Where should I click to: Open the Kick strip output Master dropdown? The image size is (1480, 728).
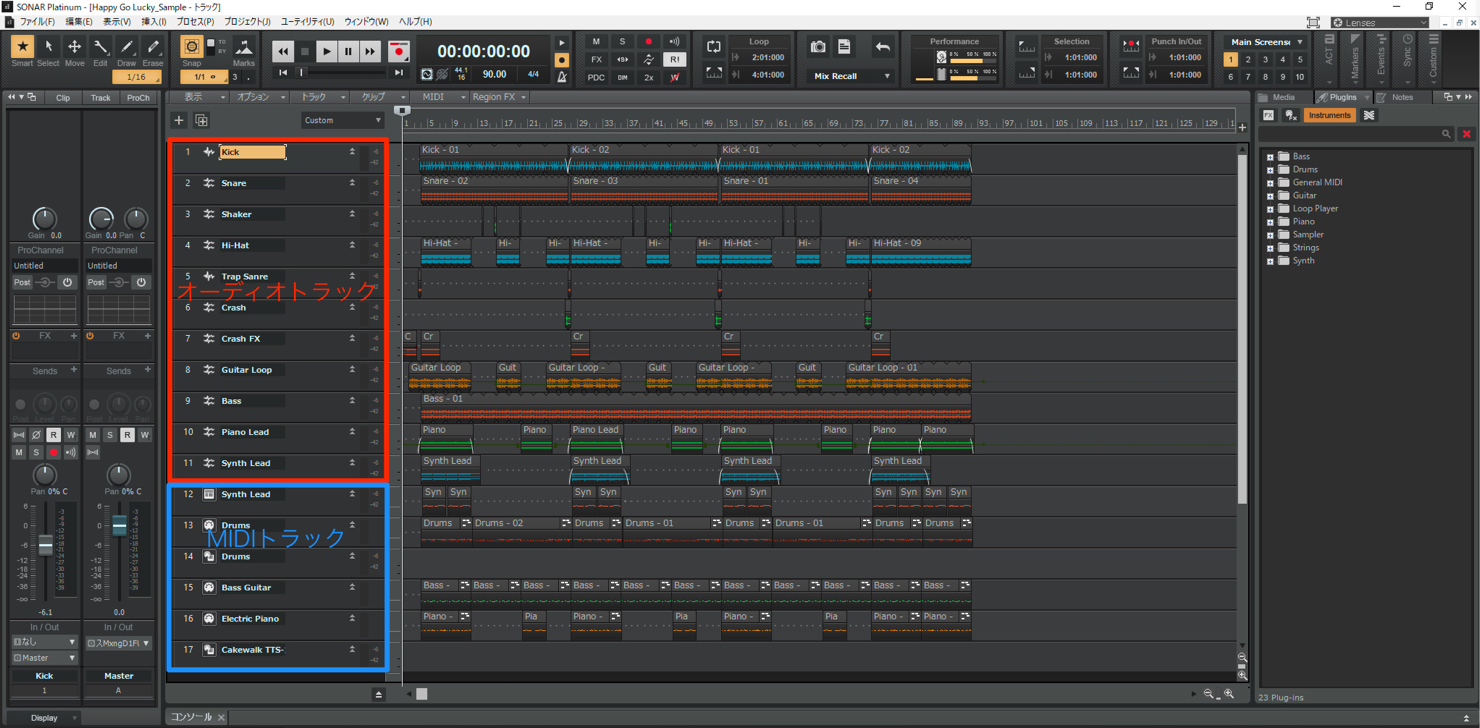[x=44, y=658]
